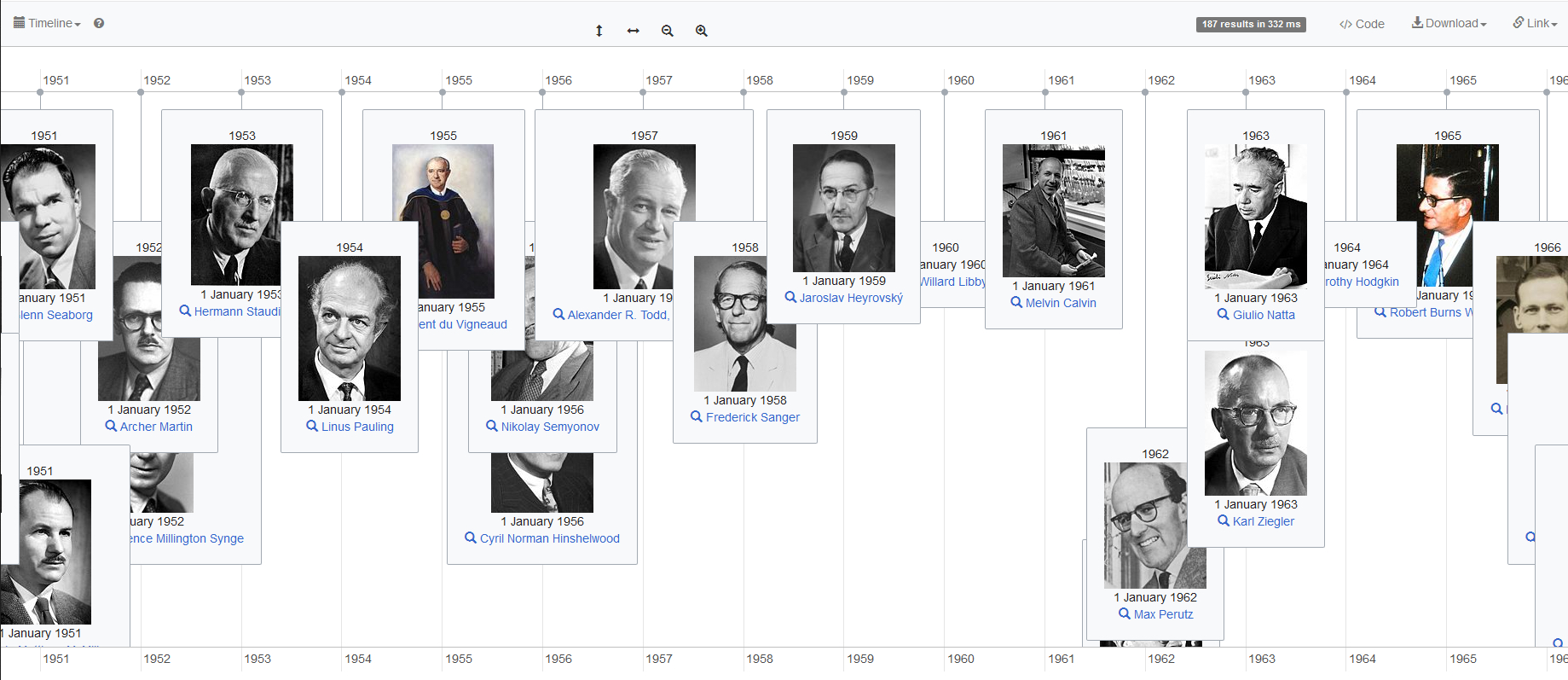
Task: Open the Jaroslav Heyrovský link
Action: click(x=851, y=298)
